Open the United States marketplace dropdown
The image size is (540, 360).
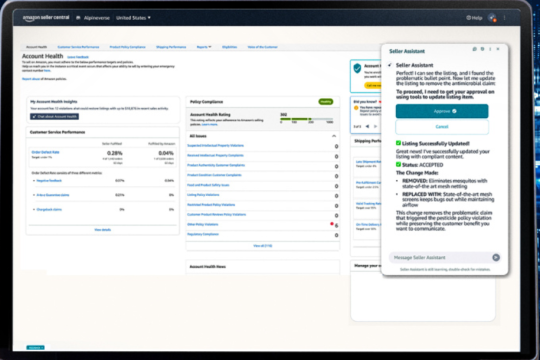133,18
